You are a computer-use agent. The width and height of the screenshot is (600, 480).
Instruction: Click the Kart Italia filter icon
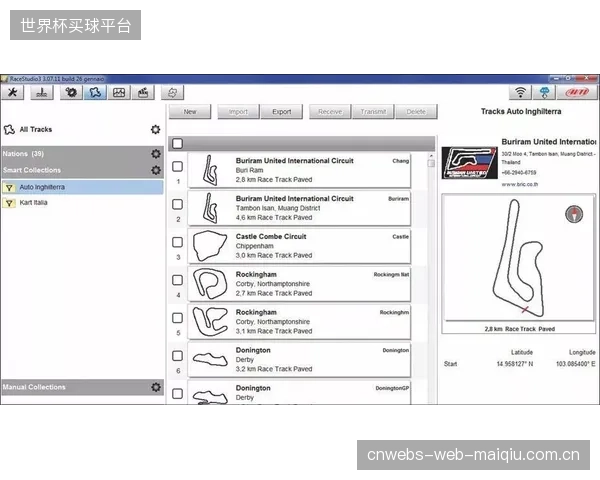(9, 203)
